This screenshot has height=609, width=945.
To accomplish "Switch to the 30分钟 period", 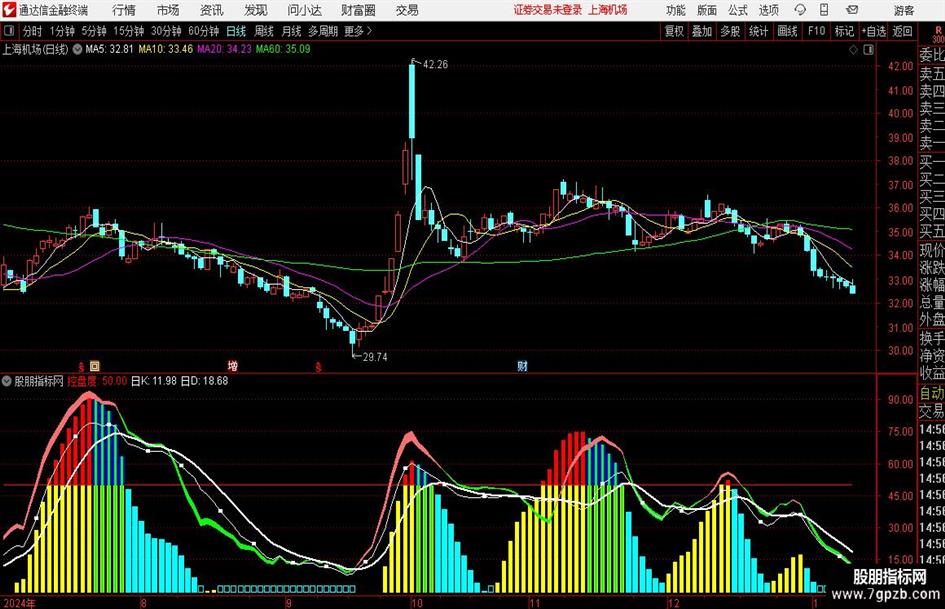I will 166,31.
